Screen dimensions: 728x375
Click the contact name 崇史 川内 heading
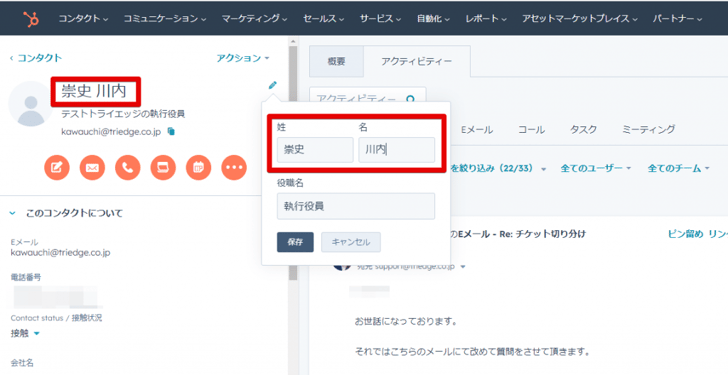pos(94,91)
